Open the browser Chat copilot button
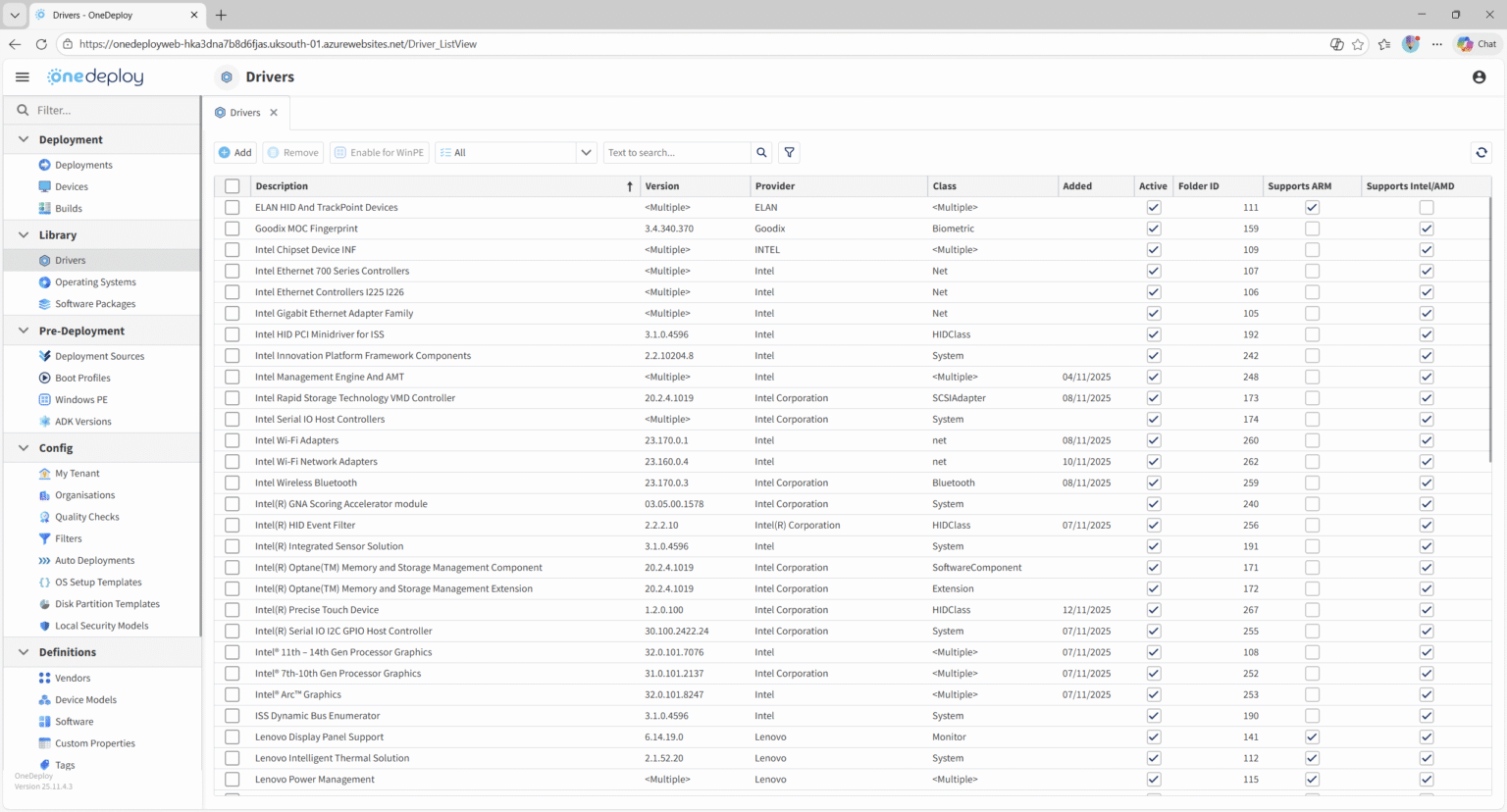Image resolution: width=1507 pixels, height=812 pixels. tap(1478, 44)
